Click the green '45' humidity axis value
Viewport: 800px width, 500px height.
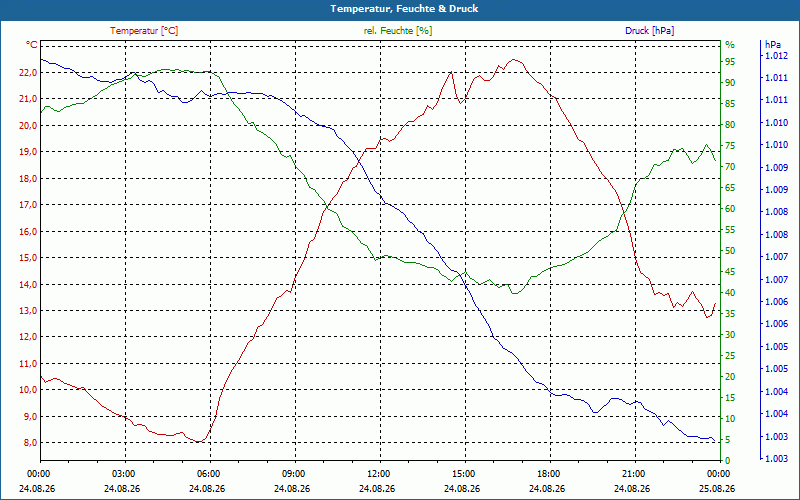730,271
